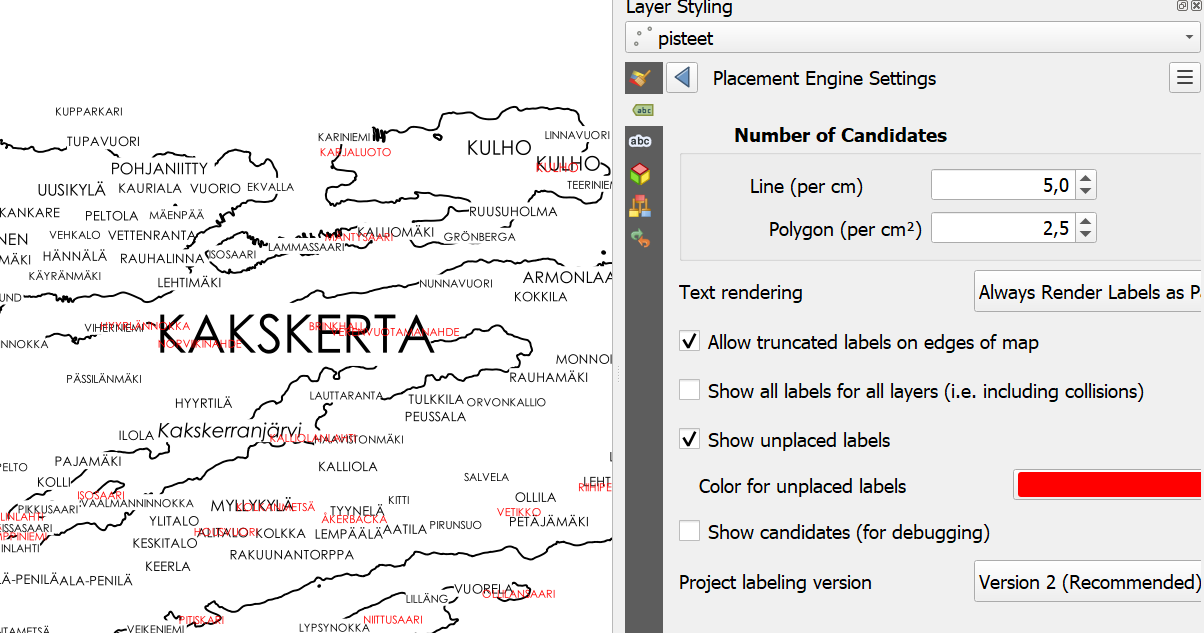The height and width of the screenshot is (633, 1204).
Task: Focus the Polygon (per cm²) value field
Action: coord(1003,229)
